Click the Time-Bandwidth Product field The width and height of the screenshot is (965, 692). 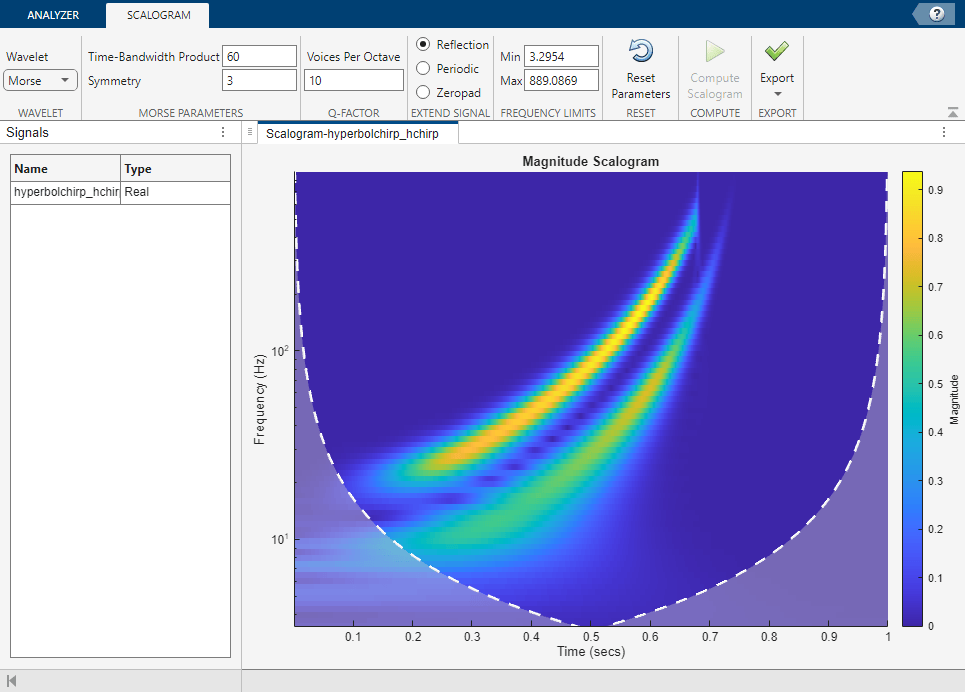(259, 57)
